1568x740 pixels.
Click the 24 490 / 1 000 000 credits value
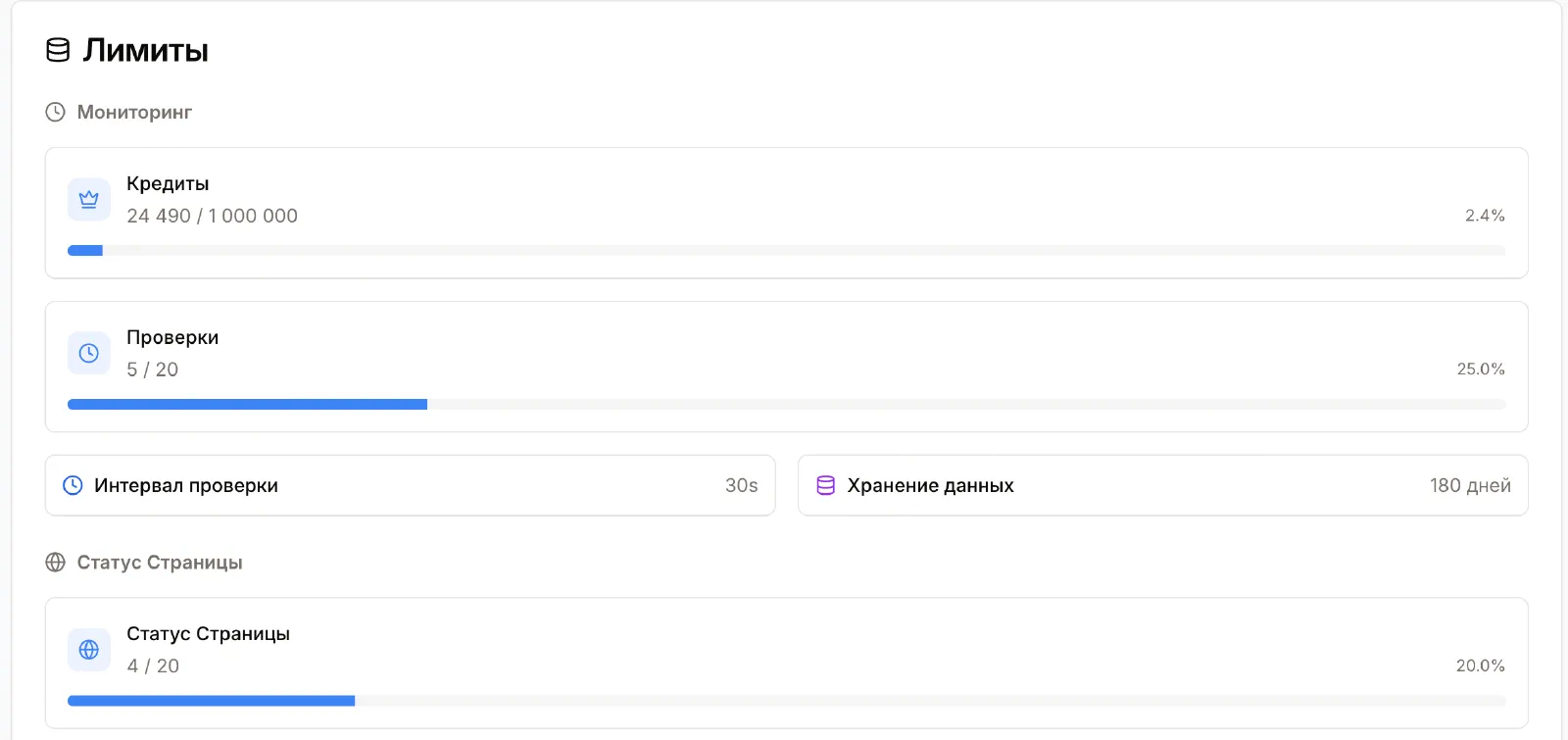212,216
